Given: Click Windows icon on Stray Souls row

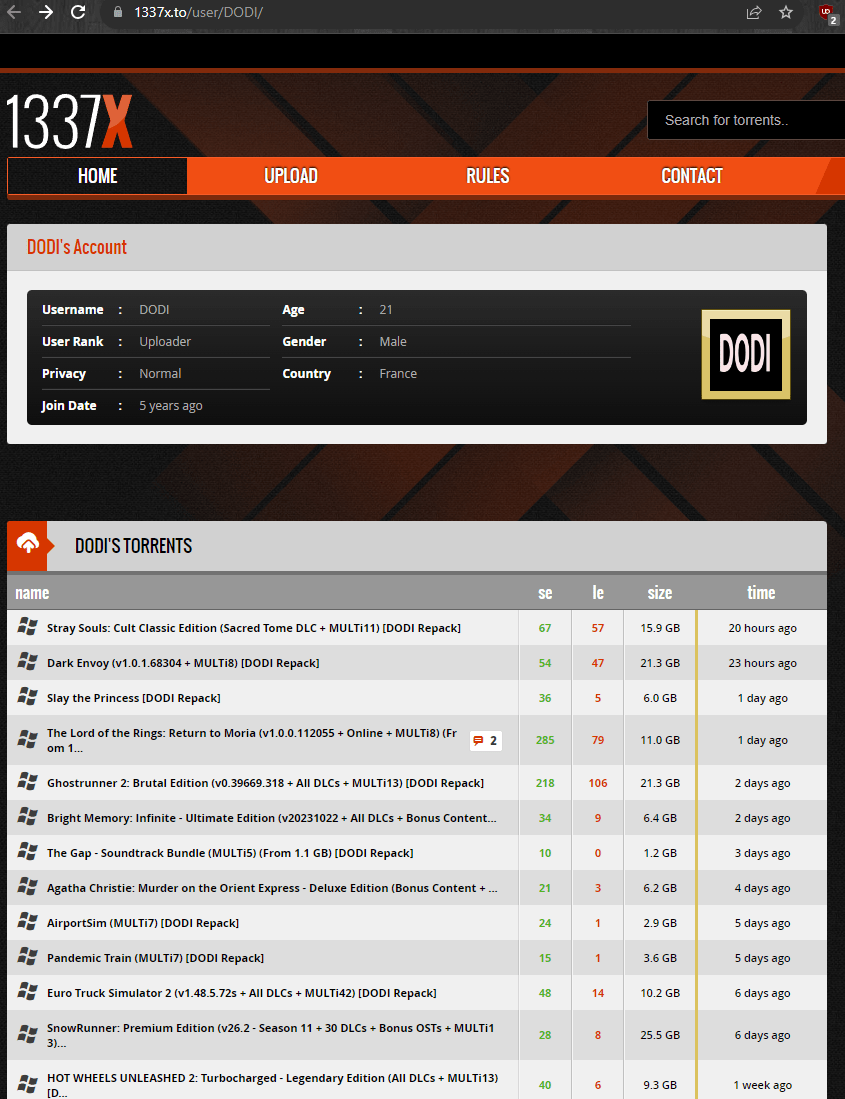Looking at the screenshot, I should [27, 627].
